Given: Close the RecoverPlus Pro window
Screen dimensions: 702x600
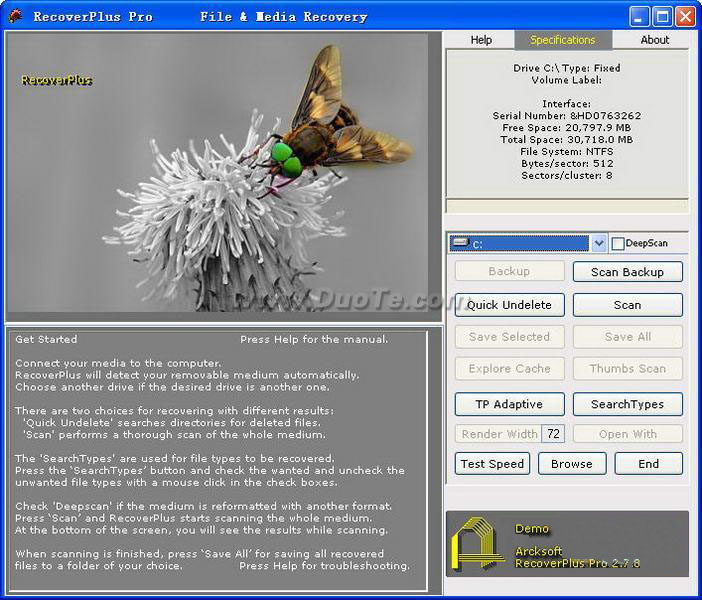Looking at the screenshot, I should tap(685, 16).
